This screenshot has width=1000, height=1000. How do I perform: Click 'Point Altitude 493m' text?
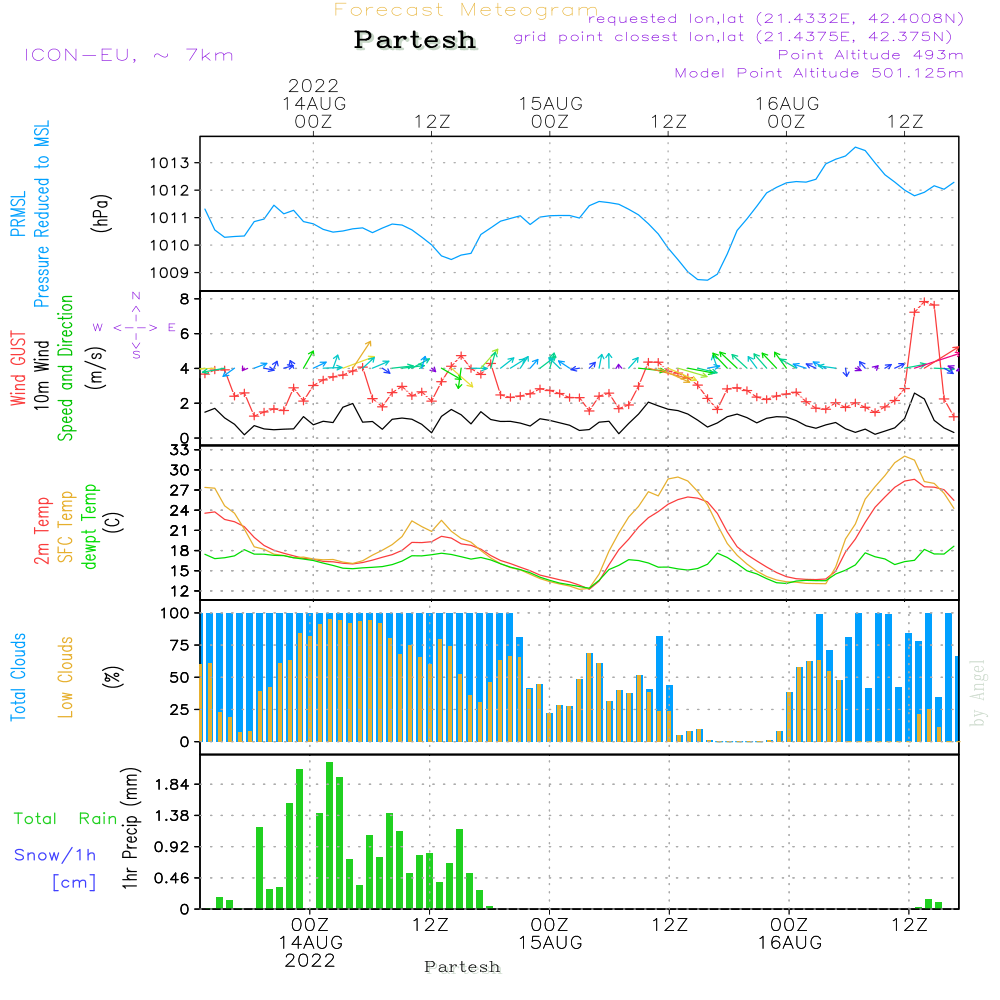click(870, 55)
